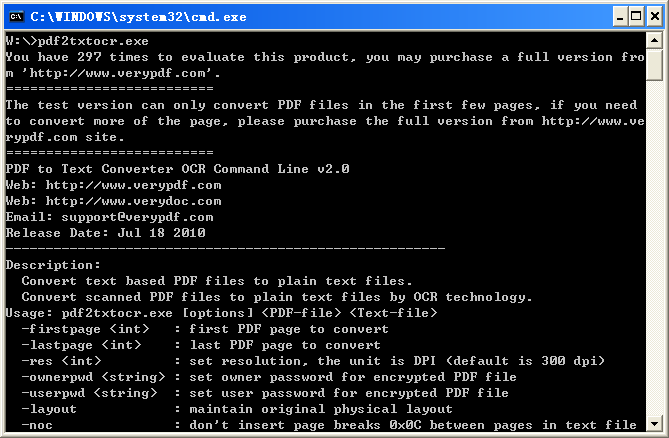669x438 pixels.
Task: Click the vertical scrollbar thumb
Action: click(x=654, y=64)
